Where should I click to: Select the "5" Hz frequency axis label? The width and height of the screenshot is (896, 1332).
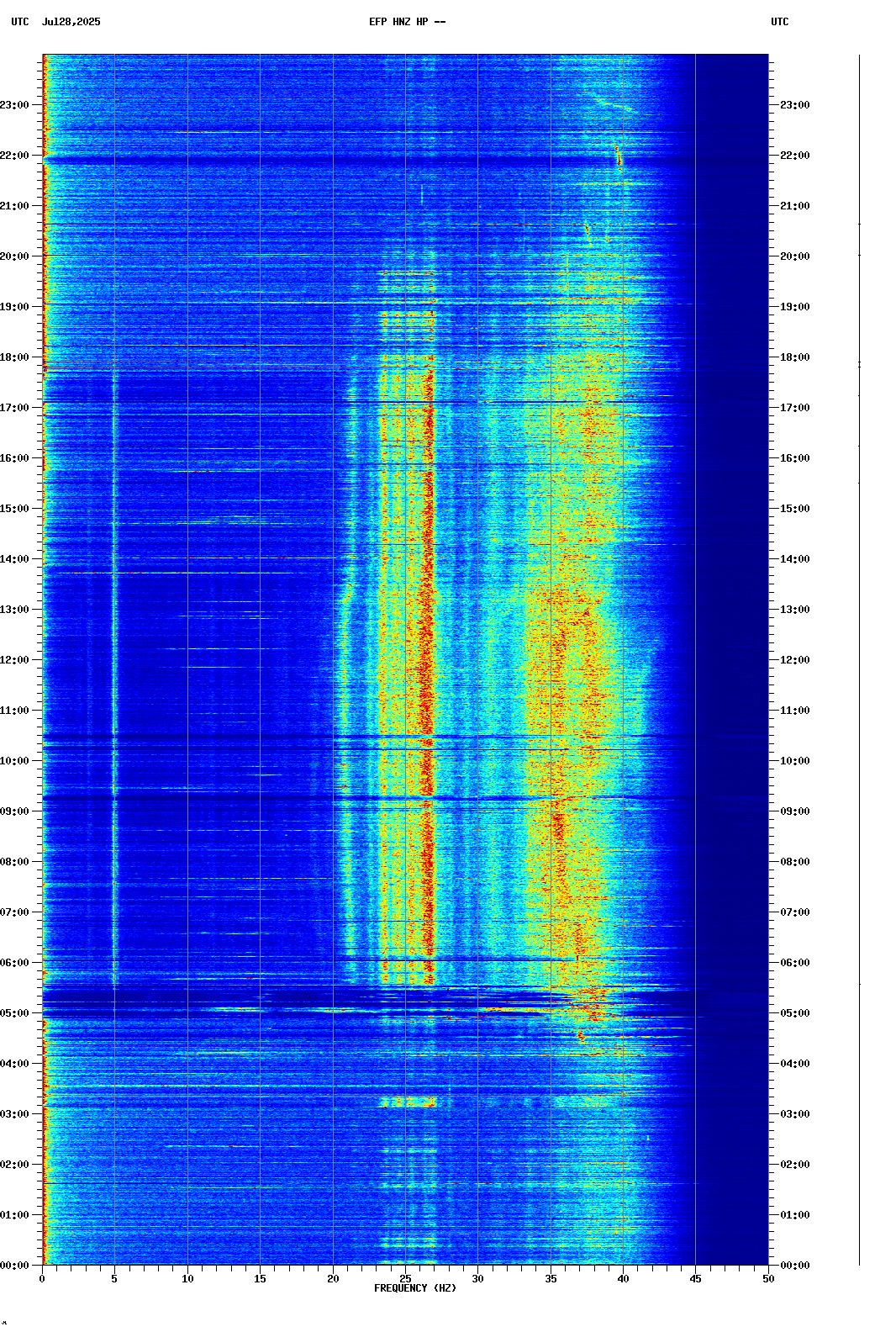(x=114, y=1279)
